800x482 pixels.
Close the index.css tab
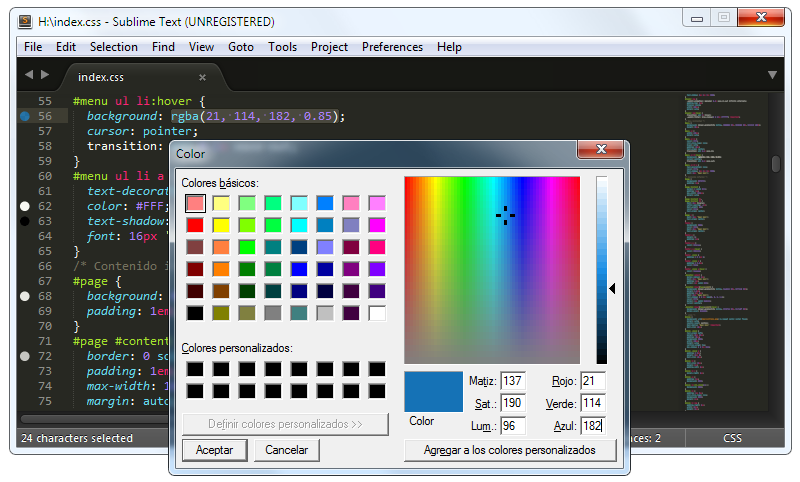pos(203,78)
